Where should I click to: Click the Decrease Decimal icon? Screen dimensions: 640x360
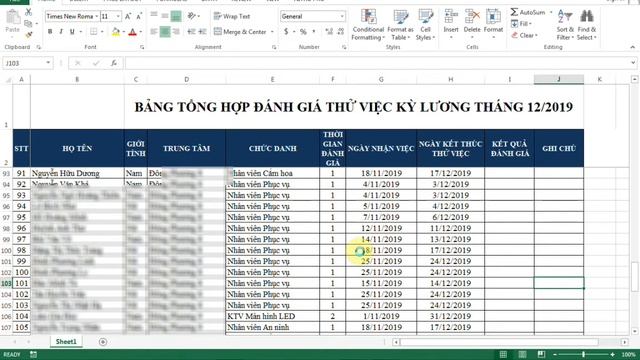341,31
